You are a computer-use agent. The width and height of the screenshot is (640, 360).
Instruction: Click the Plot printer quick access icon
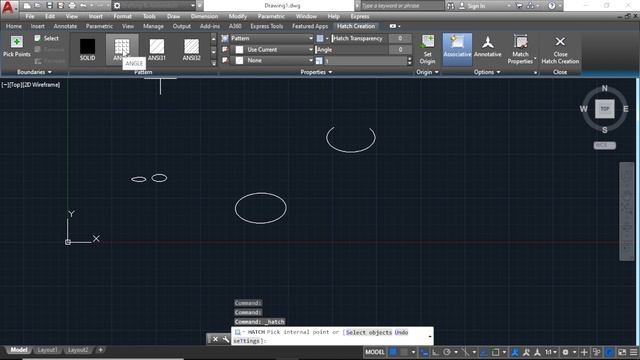pos(72,6)
